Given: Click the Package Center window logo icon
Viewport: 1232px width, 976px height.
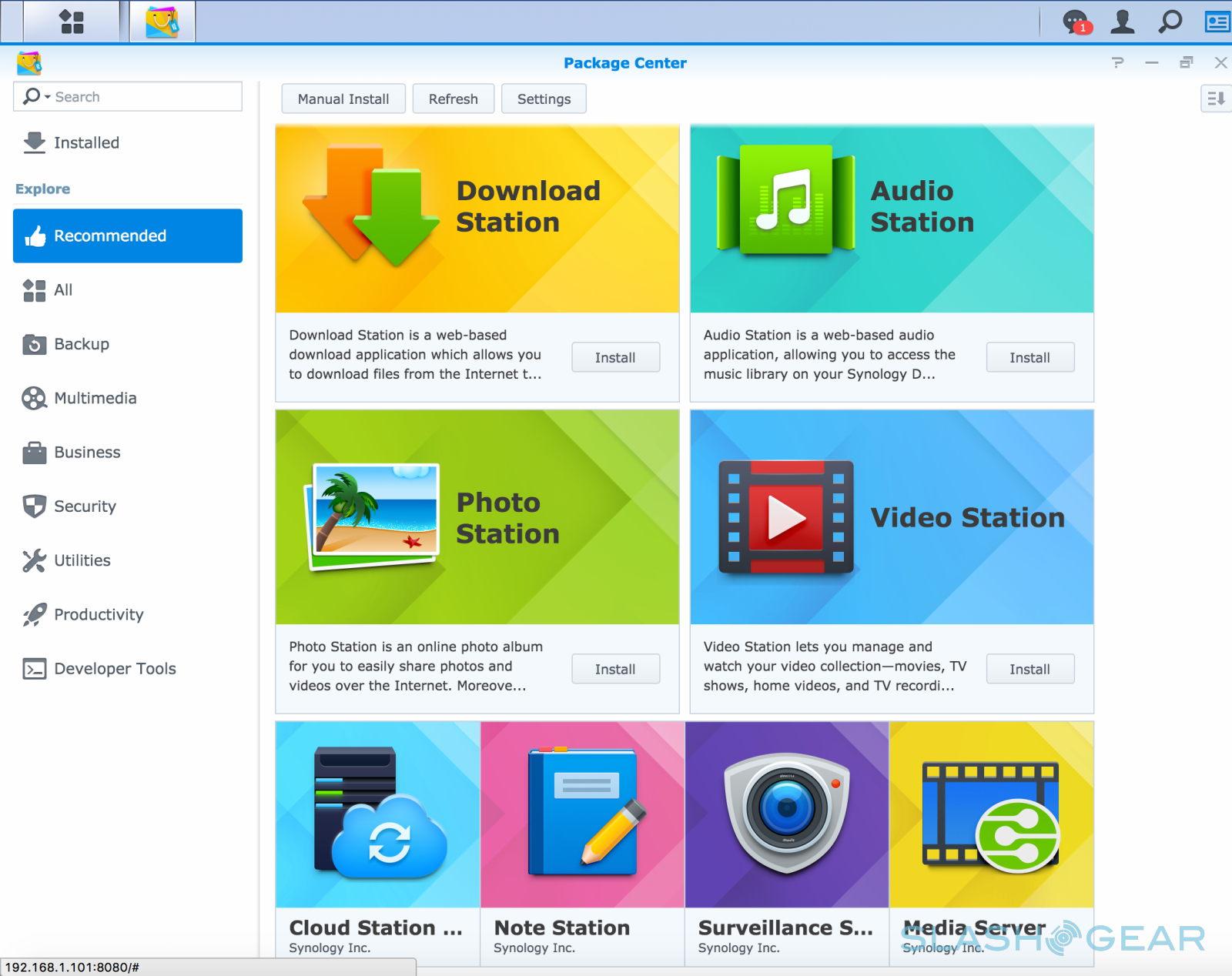Looking at the screenshot, I should pos(29,63).
